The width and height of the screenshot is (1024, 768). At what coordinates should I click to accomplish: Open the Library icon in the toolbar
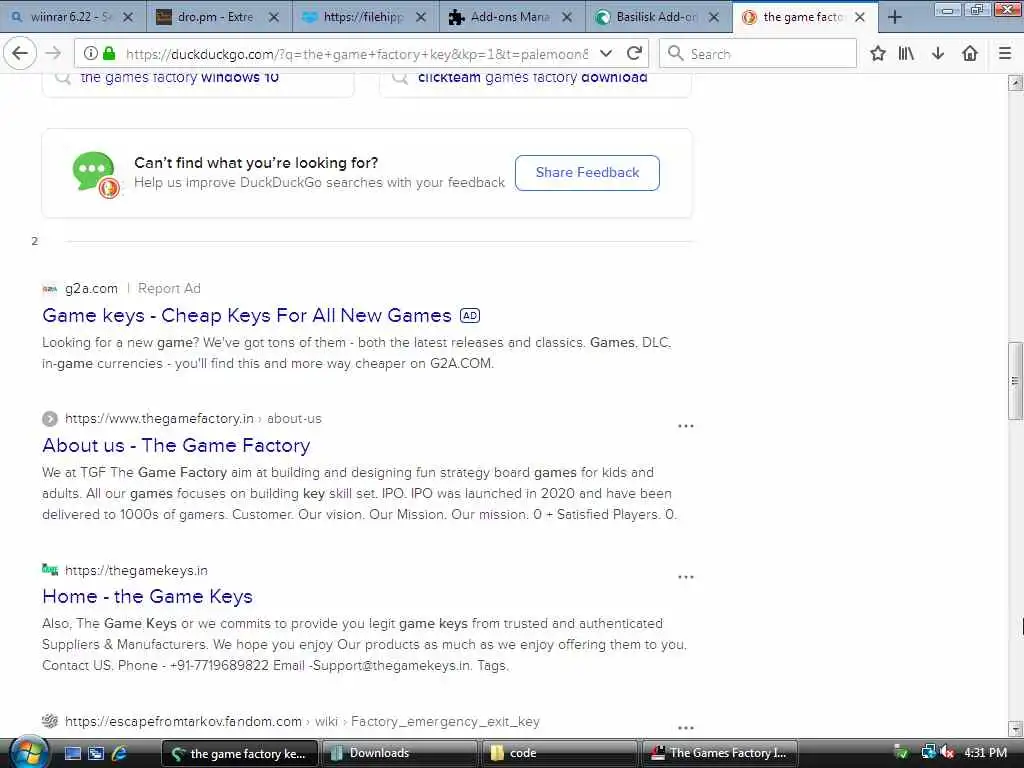906,54
